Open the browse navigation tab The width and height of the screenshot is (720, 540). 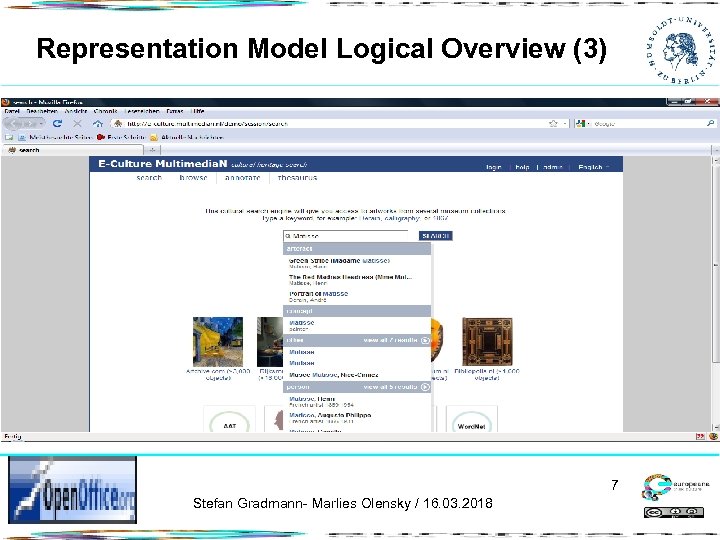(x=193, y=178)
